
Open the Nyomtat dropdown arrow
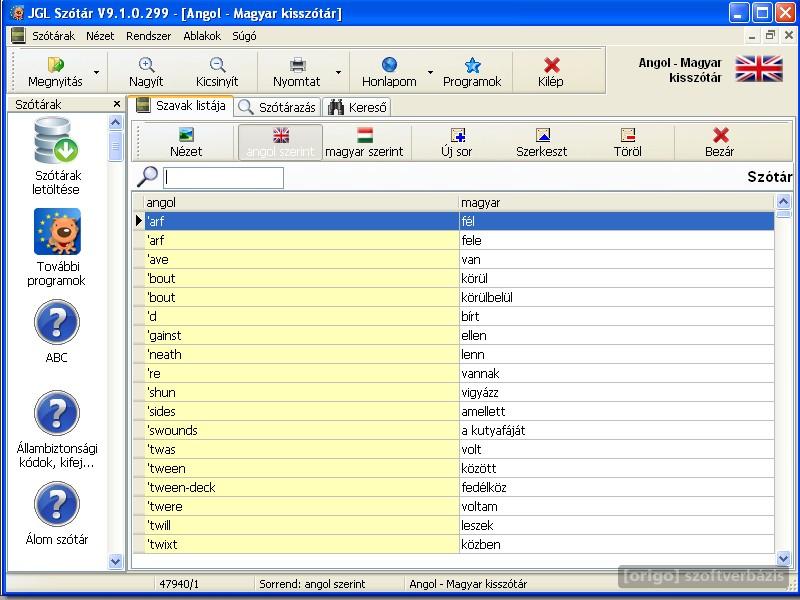338,72
